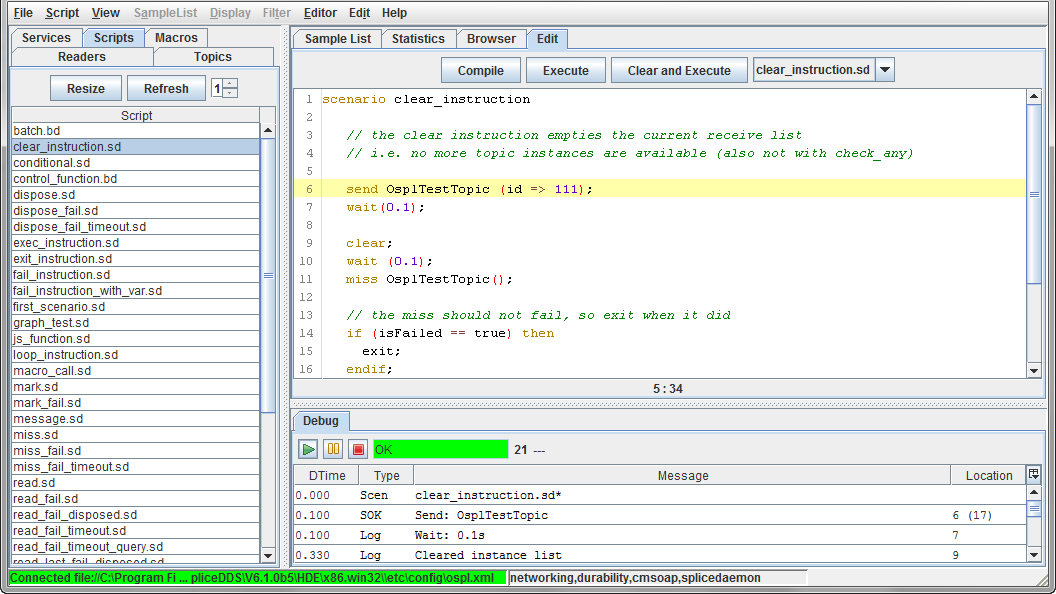Screen dimensions: 1056x594
Task: Click the script list scroll-up arrow
Action: pos(268,130)
